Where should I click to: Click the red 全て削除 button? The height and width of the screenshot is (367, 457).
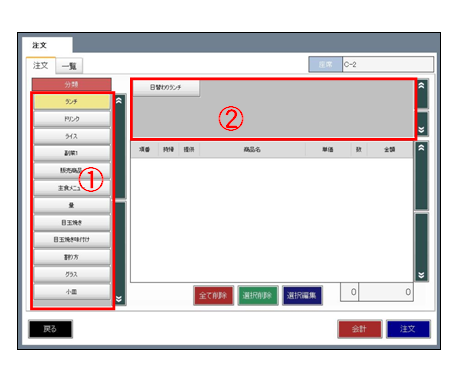point(213,295)
